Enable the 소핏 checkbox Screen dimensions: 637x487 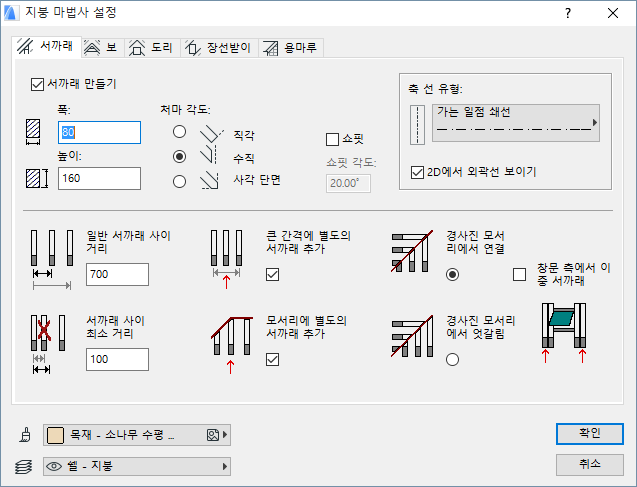point(333,140)
